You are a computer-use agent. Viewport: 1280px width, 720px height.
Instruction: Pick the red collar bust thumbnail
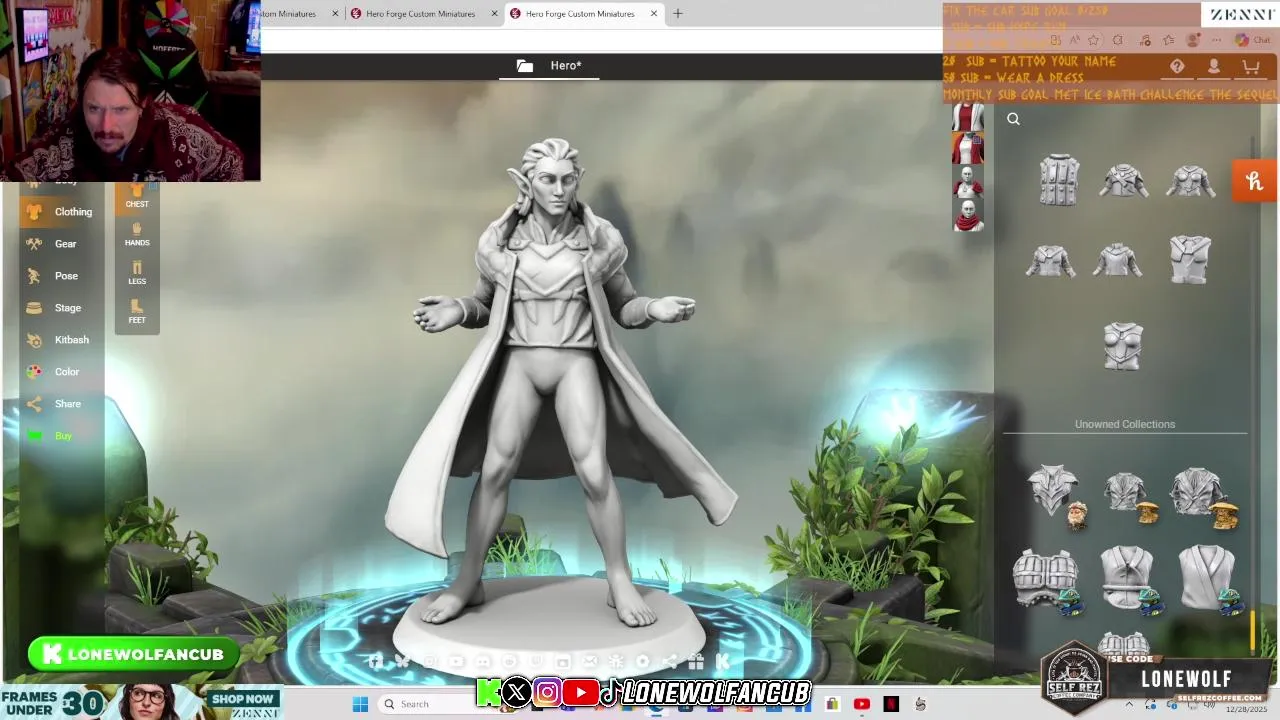967,182
